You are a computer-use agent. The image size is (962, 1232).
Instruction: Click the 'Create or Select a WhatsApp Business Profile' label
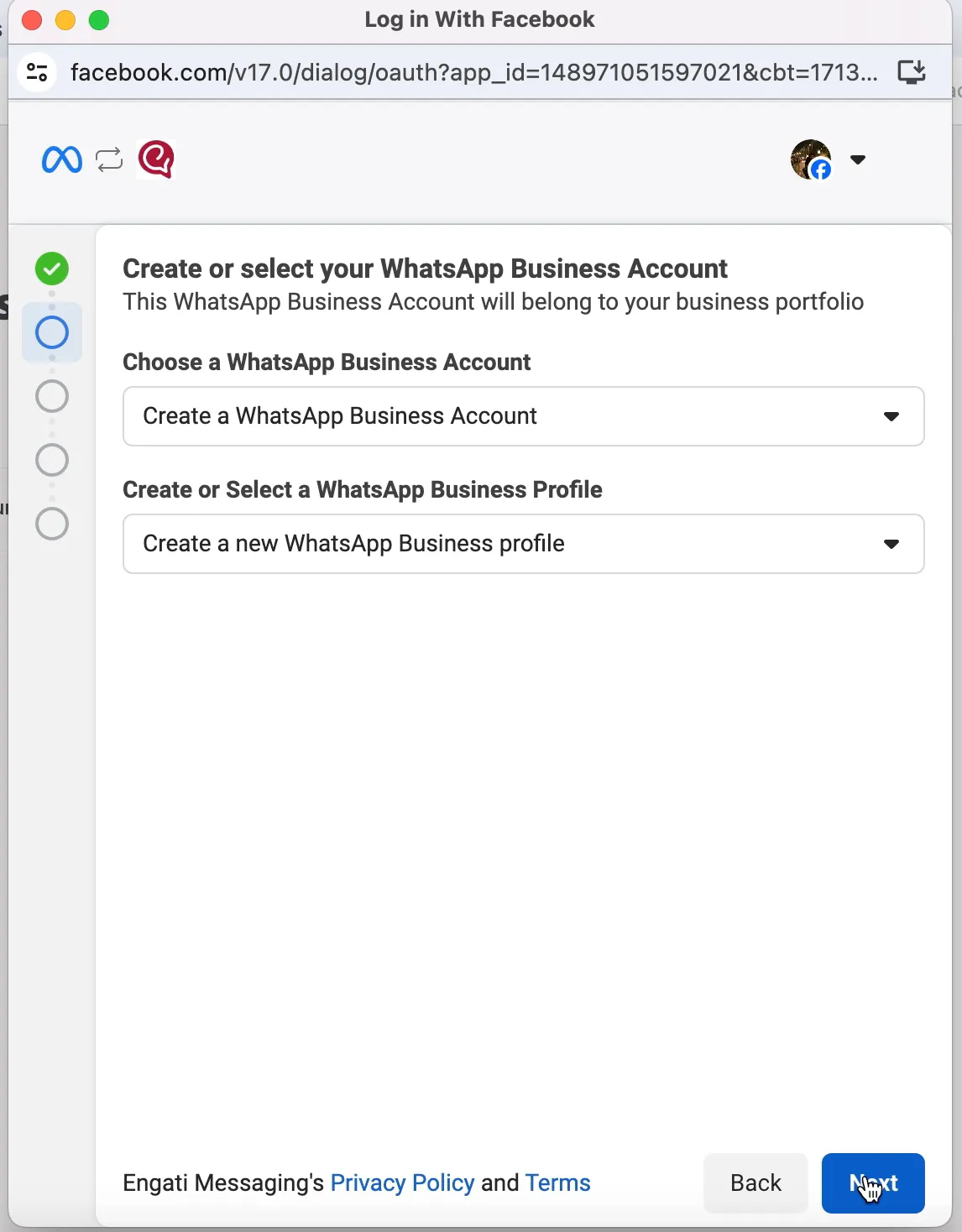(x=363, y=490)
